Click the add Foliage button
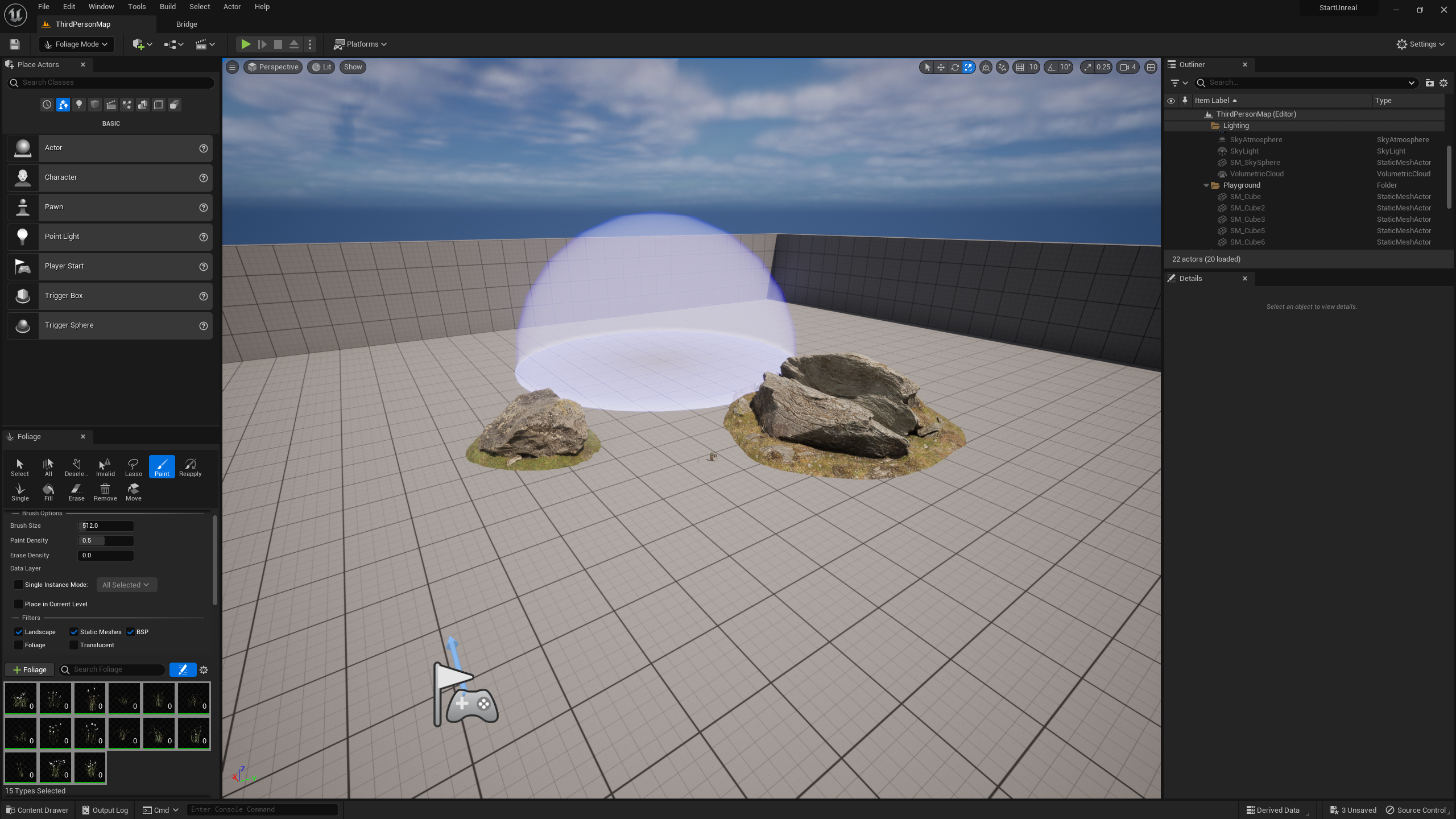The height and width of the screenshot is (819, 1456). tap(30, 669)
